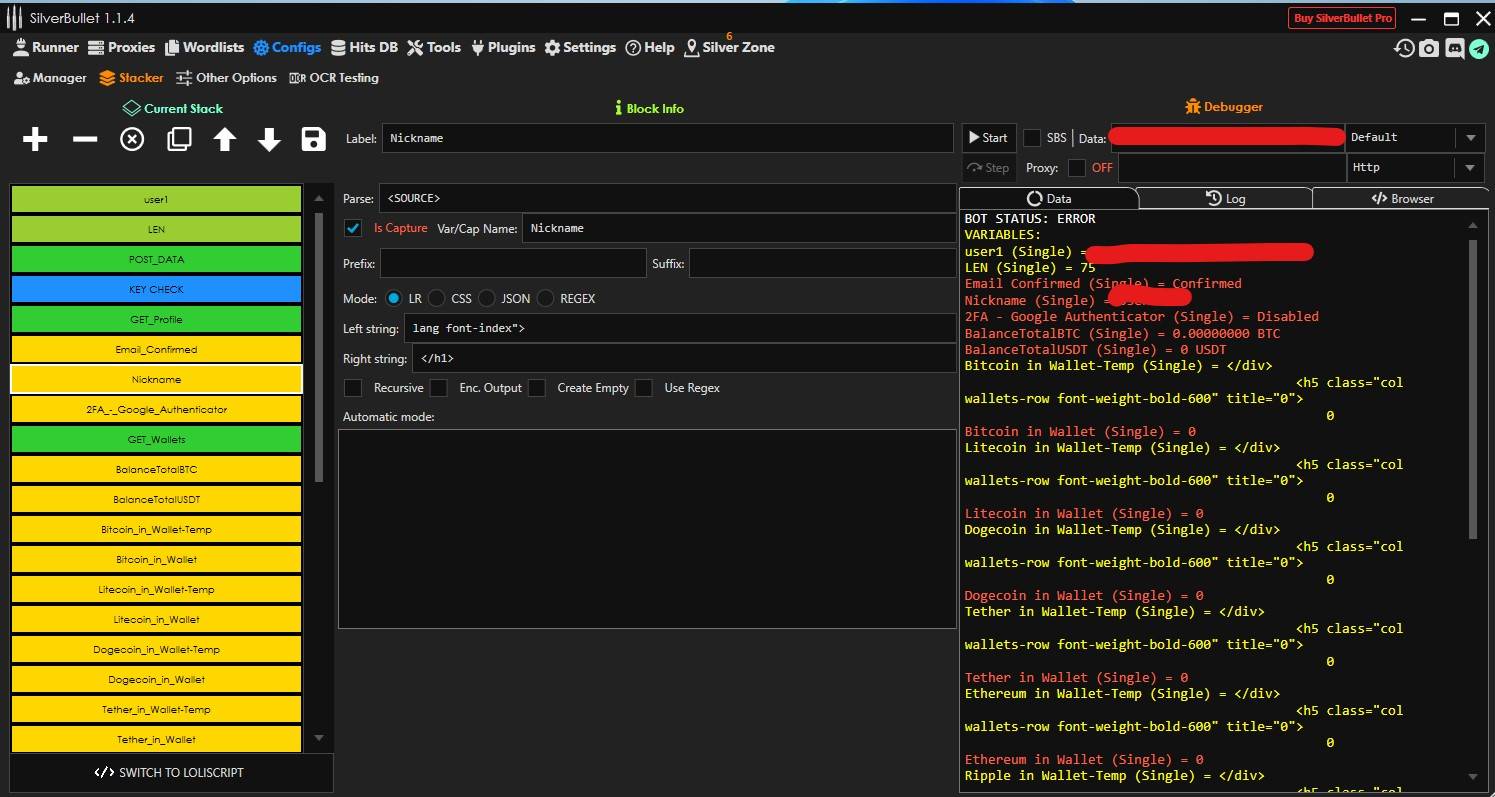
Task: Open the Telegram icon link
Action: pyautogui.click(x=1478, y=48)
